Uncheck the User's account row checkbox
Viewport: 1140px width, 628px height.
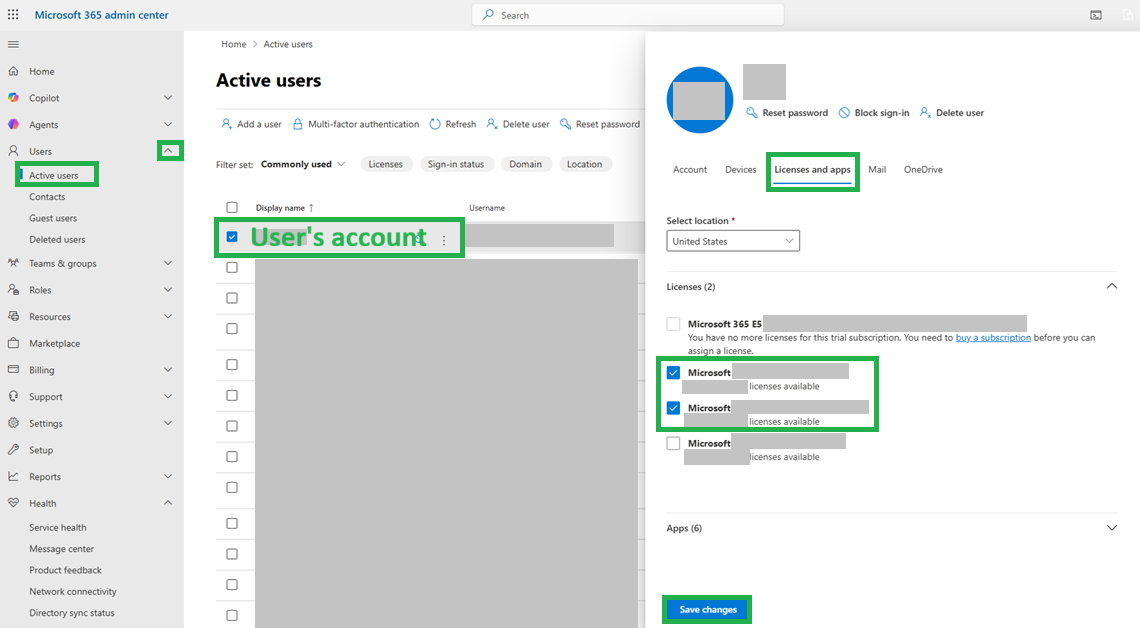[x=232, y=237]
